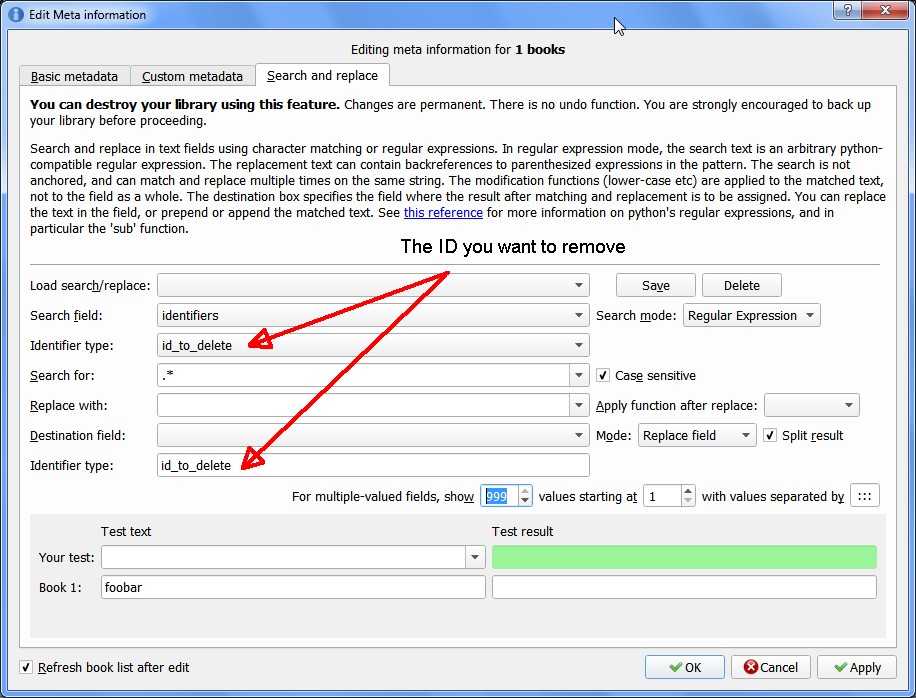Decrease the show values count spinner
The image size is (916, 698).
click(525, 501)
